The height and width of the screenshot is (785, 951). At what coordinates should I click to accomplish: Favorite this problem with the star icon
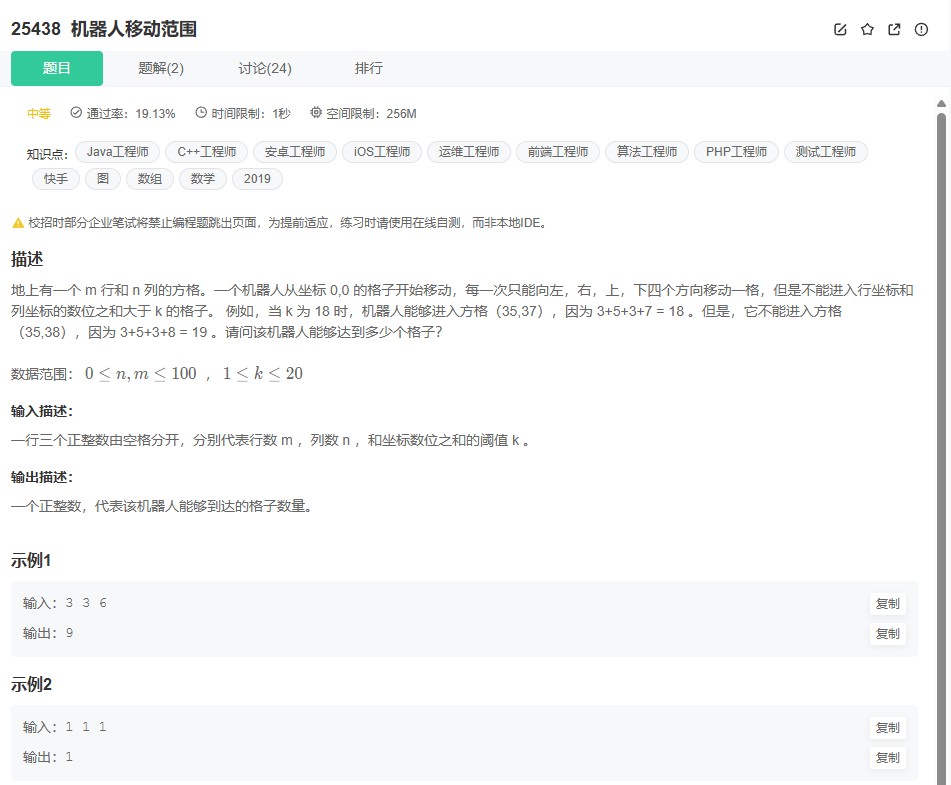(867, 29)
